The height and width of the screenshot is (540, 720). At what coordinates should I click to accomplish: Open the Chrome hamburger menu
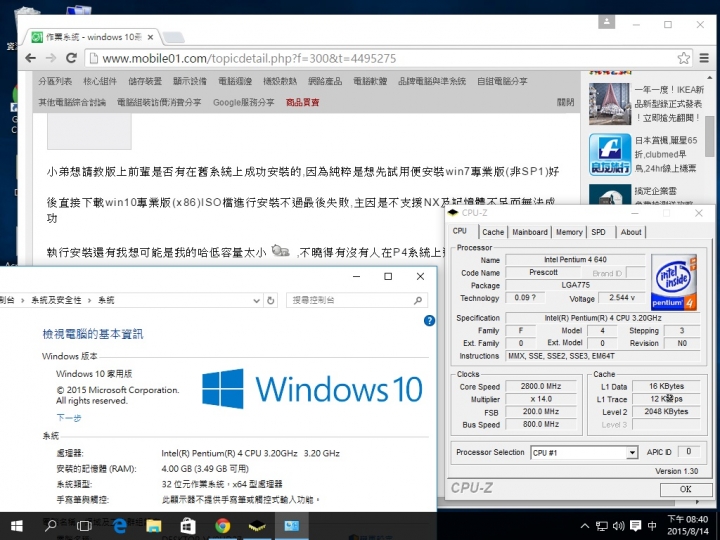704,58
